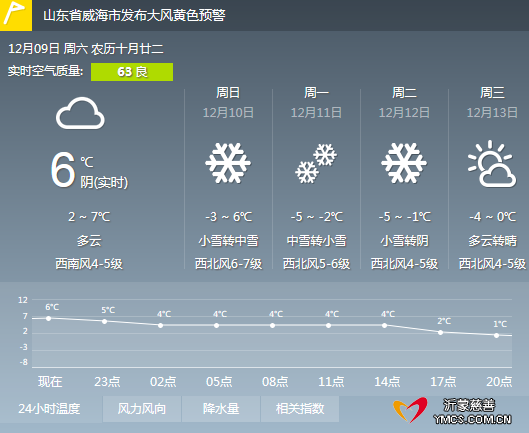Switch to the 风力风向 tab

[x=142, y=409]
